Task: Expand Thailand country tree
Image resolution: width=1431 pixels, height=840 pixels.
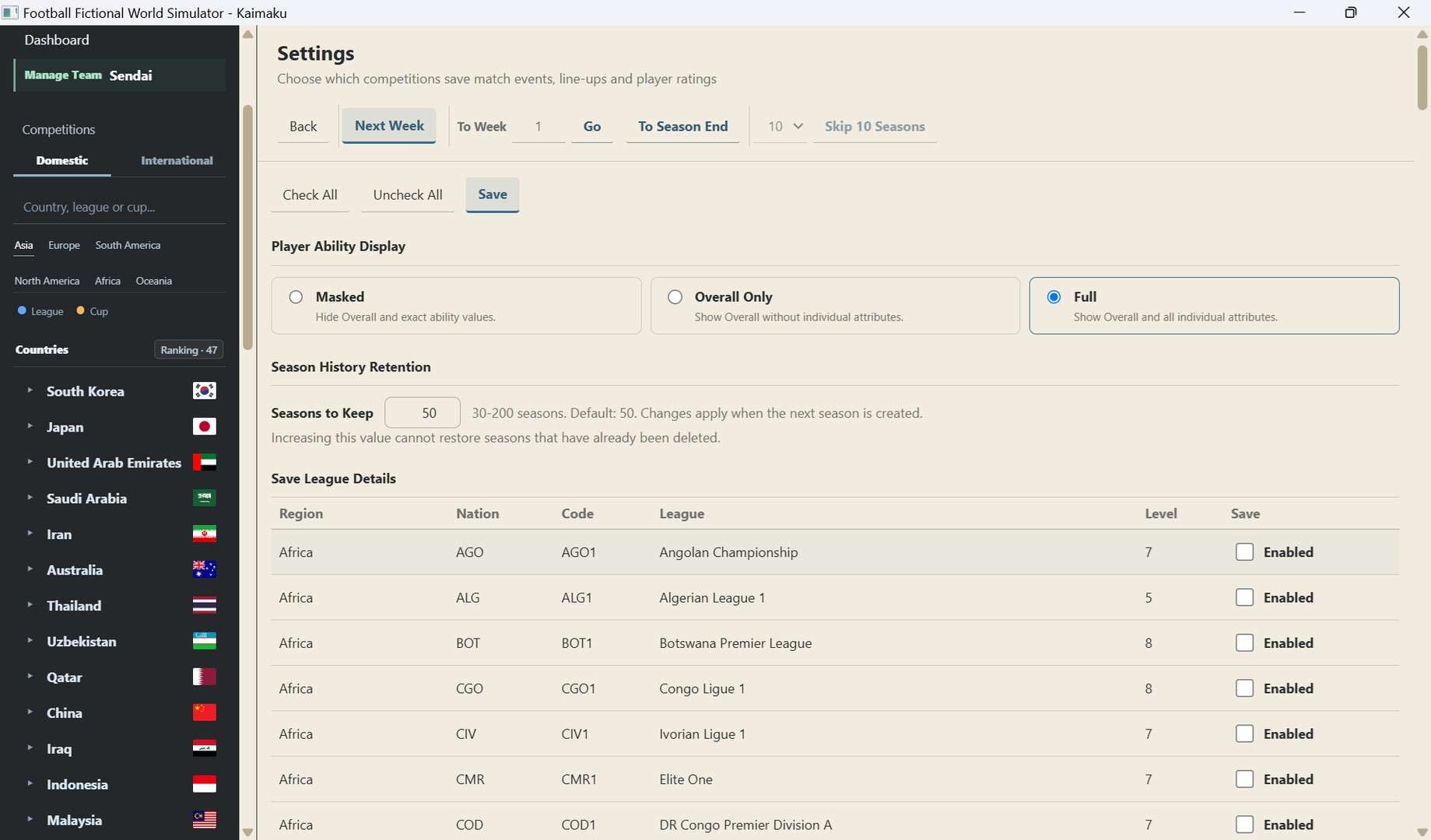Action: point(30,605)
